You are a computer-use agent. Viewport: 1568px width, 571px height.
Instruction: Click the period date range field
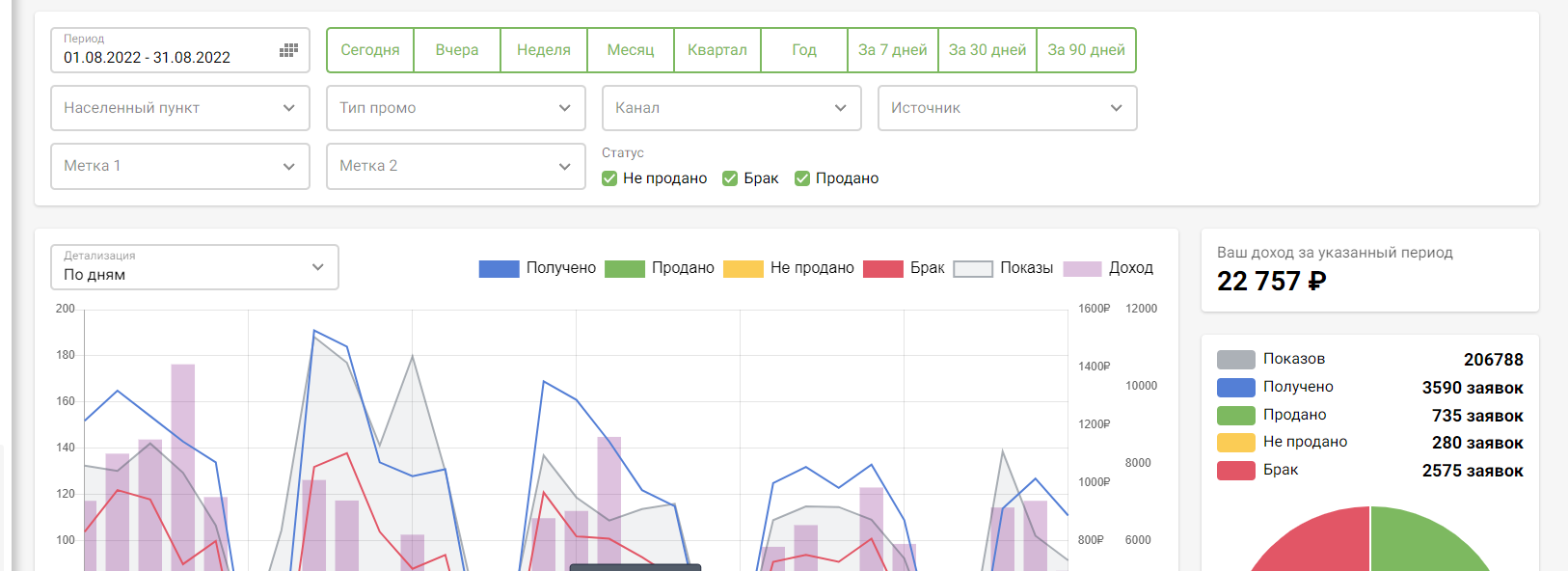[180, 50]
